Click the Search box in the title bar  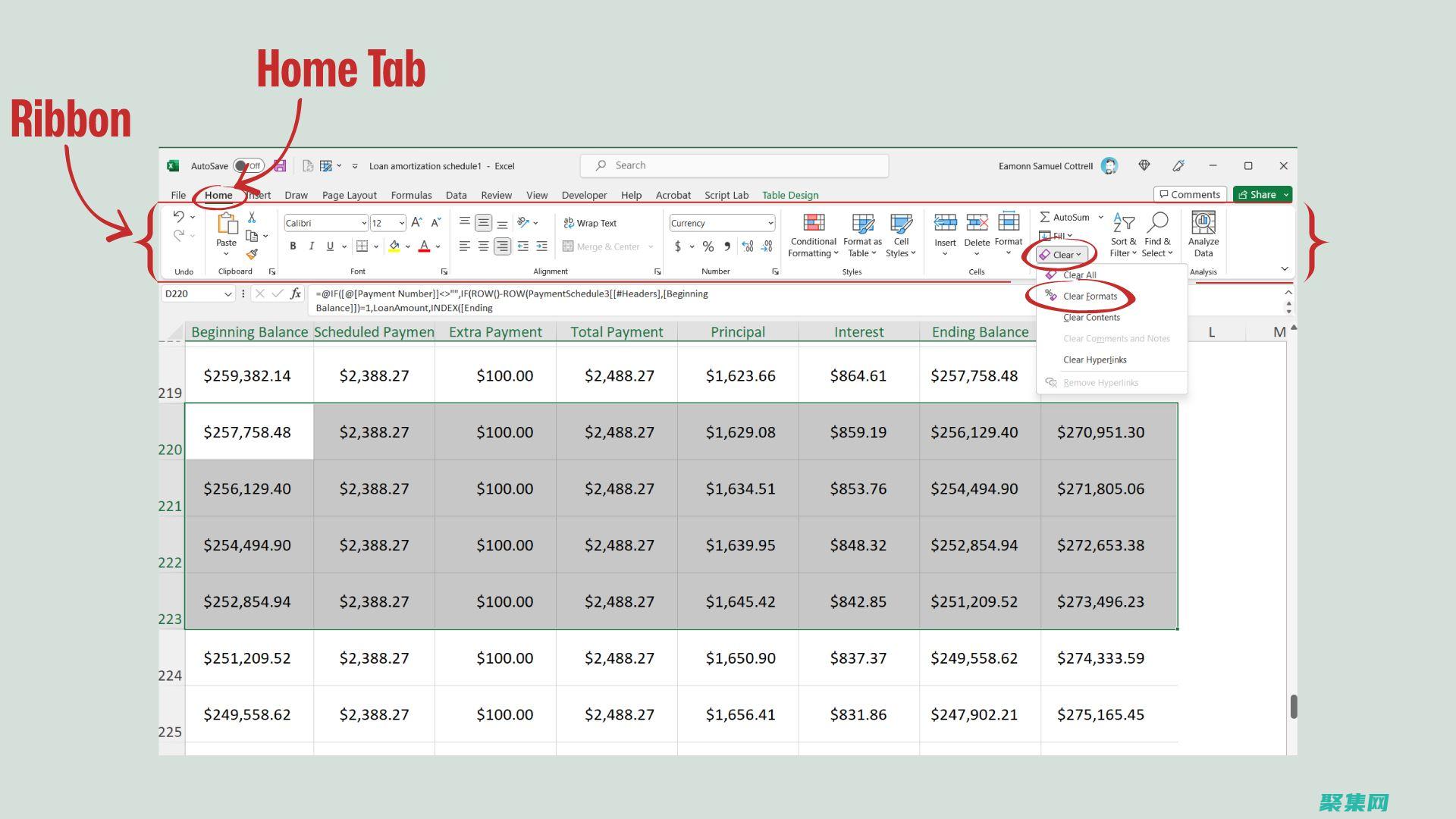pyautogui.click(x=734, y=165)
